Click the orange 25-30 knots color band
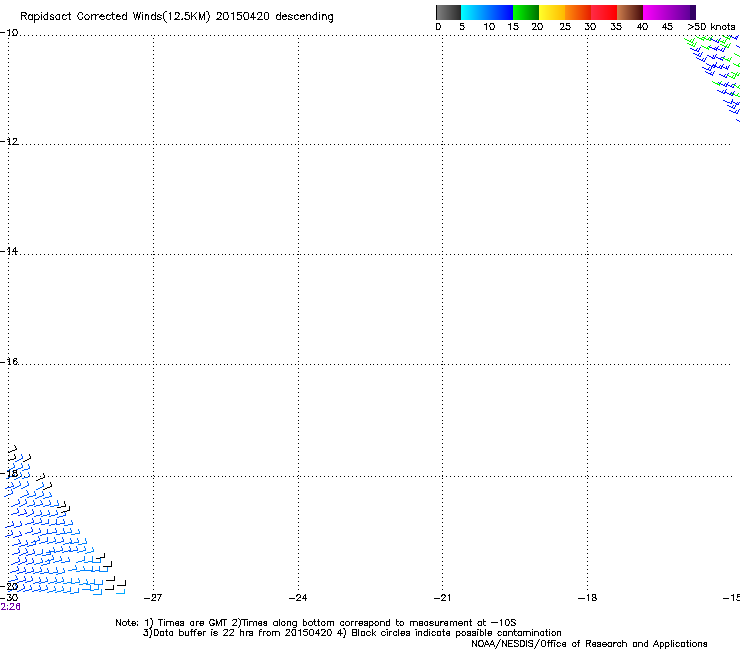Image resolution: width=740 pixels, height=650 pixels. [x=578, y=12]
